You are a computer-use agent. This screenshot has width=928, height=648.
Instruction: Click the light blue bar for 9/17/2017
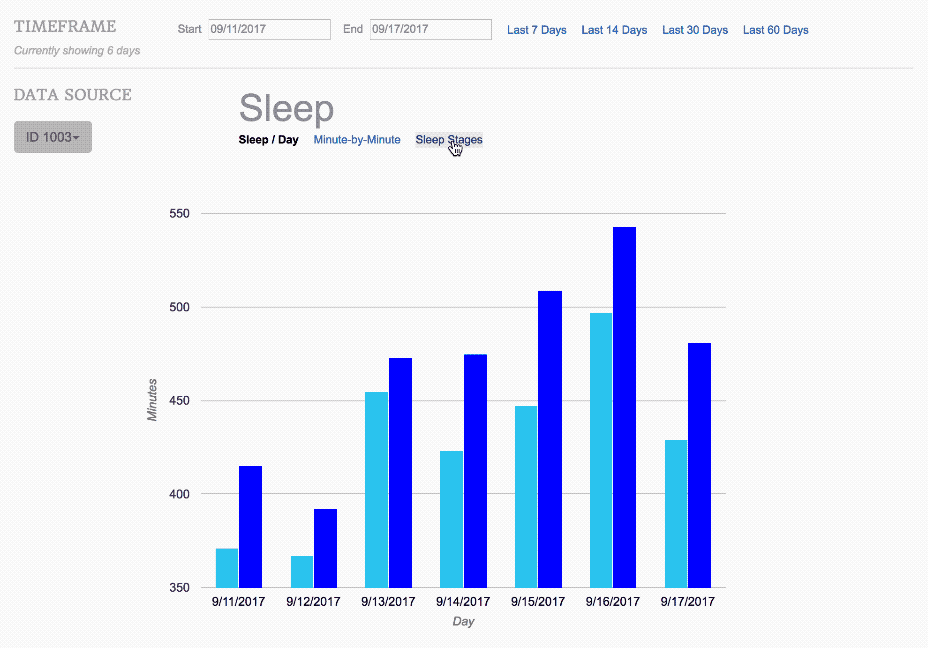click(676, 514)
